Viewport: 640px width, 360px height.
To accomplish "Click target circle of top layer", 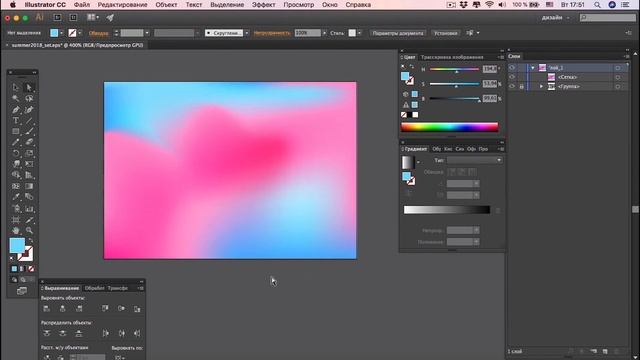I will point(618,68).
